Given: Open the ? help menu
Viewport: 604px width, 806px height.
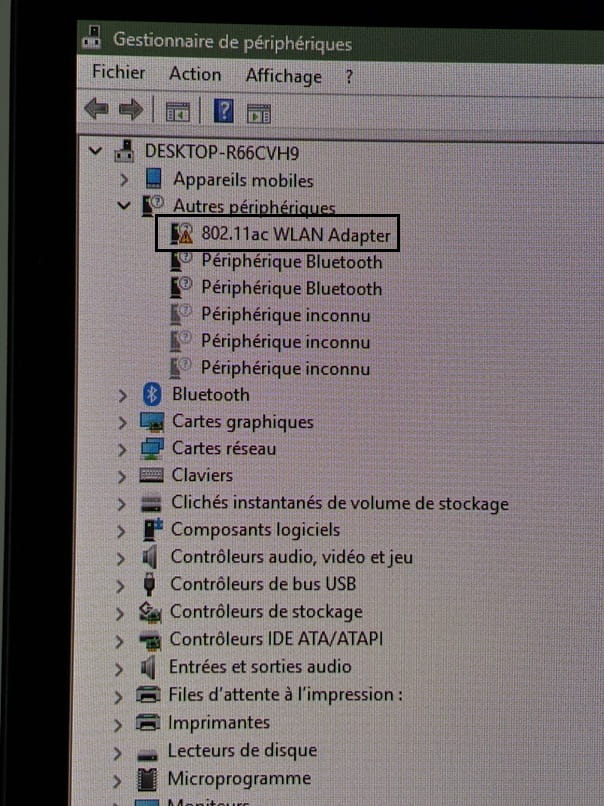Looking at the screenshot, I should click(349, 77).
